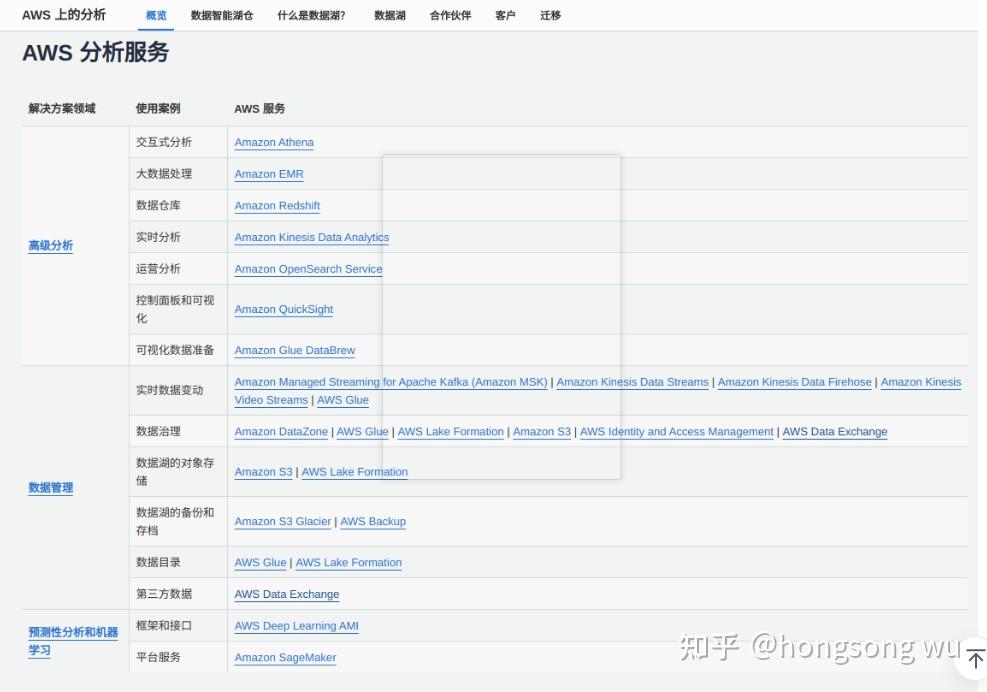Screen dimensions: 987x692
Task: Open the AWS Deep Learning AMI link
Action: tap(296, 626)
